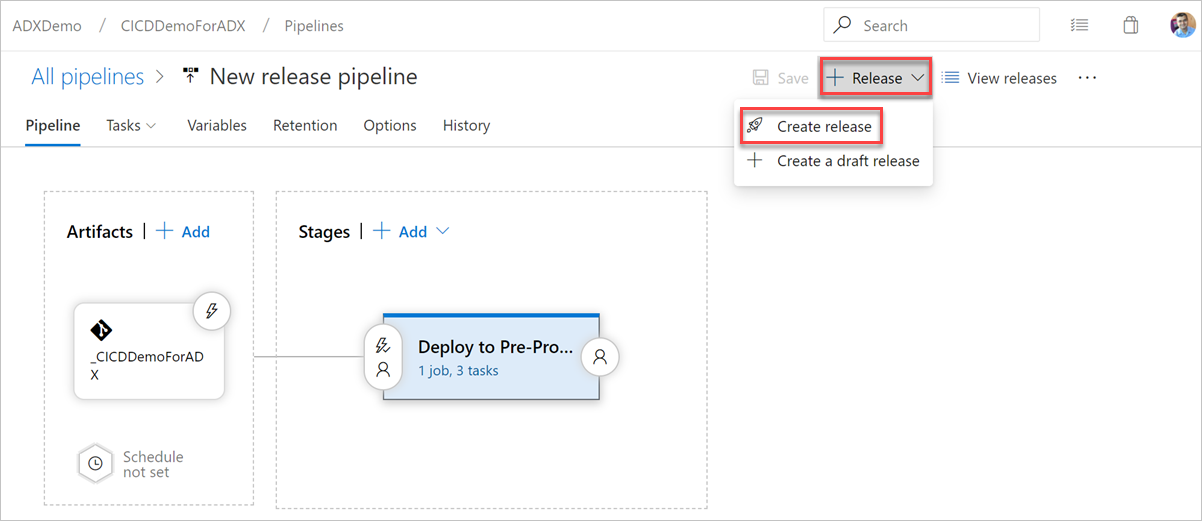The image size is (1202, 521).
Task: Go to the History tab
Action: point(466,125)
